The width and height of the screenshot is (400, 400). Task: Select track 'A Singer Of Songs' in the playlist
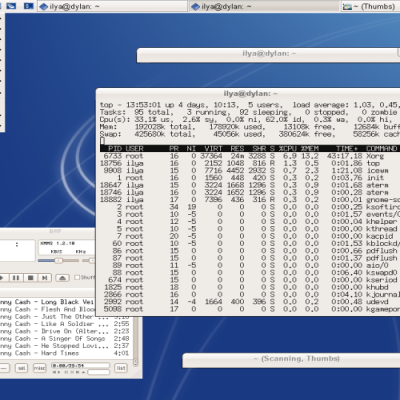65,339
